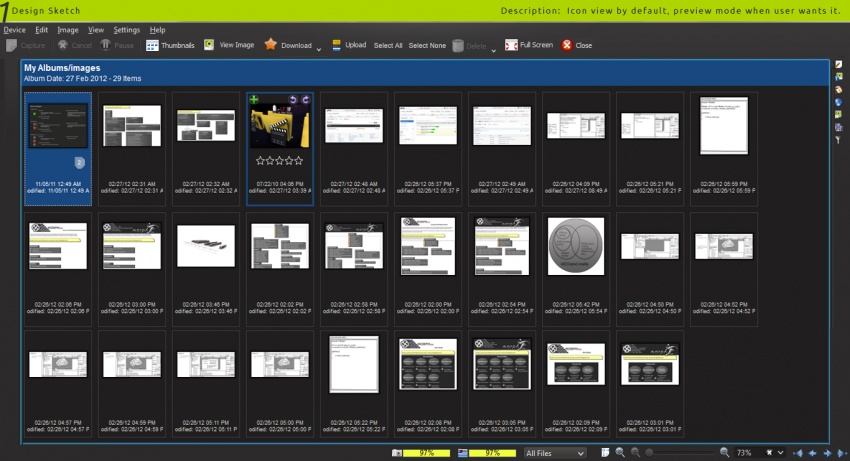Click the red Close icon in toolbar
Screen dimensions: 850x461
[x=567, y=45]
